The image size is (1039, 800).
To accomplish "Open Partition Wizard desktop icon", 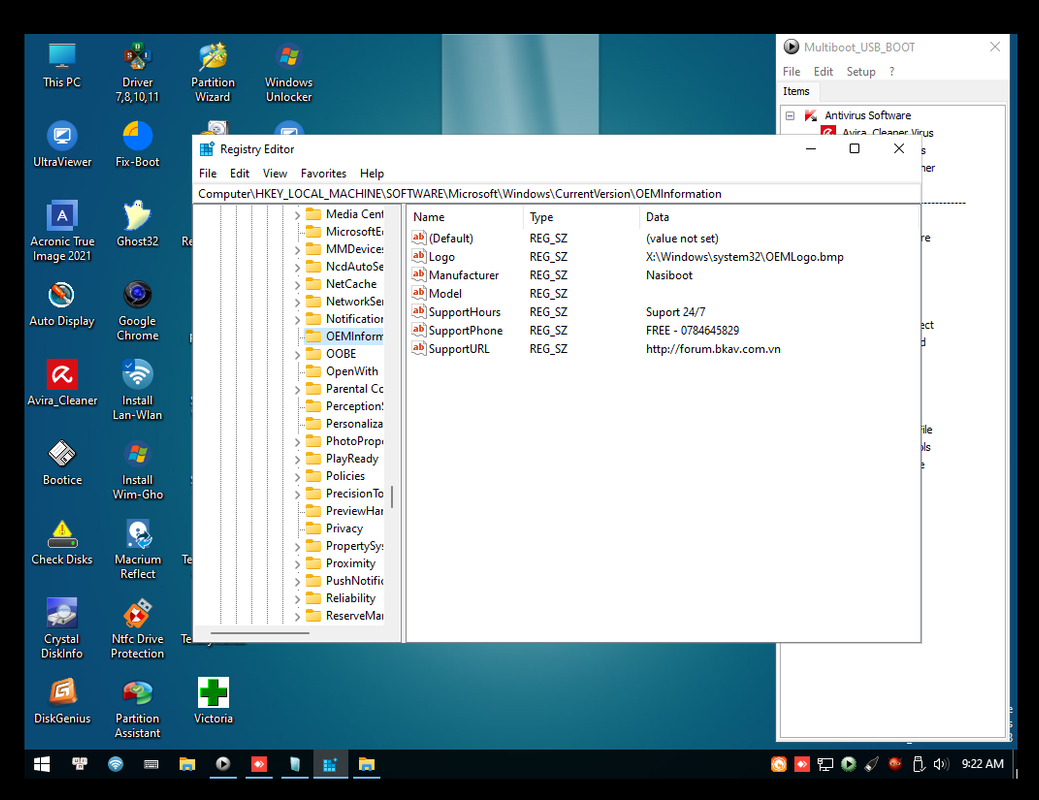I will pos(213,72).
